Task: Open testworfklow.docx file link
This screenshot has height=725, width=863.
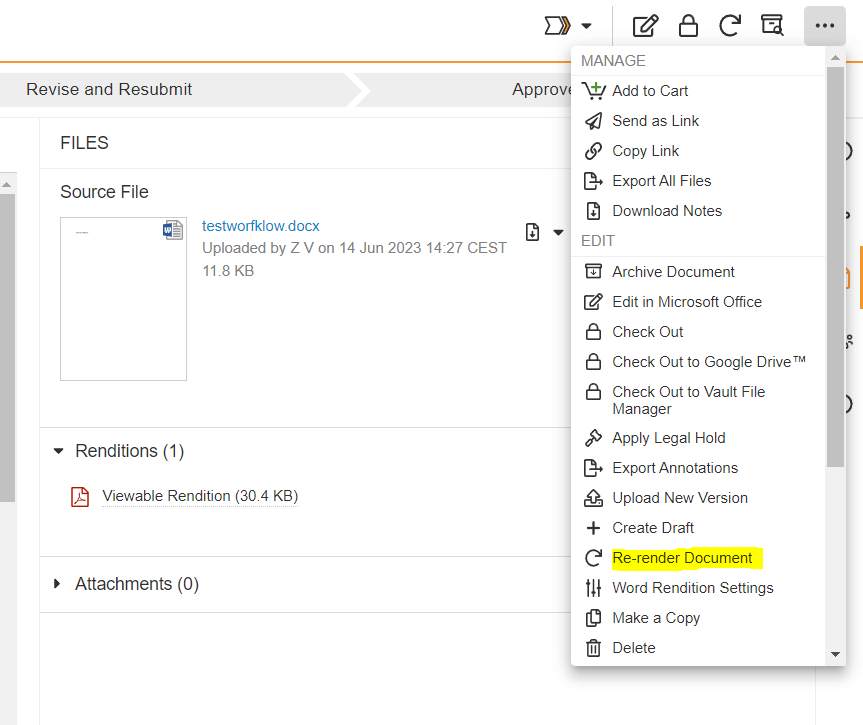Action: (x=260, y=226)
